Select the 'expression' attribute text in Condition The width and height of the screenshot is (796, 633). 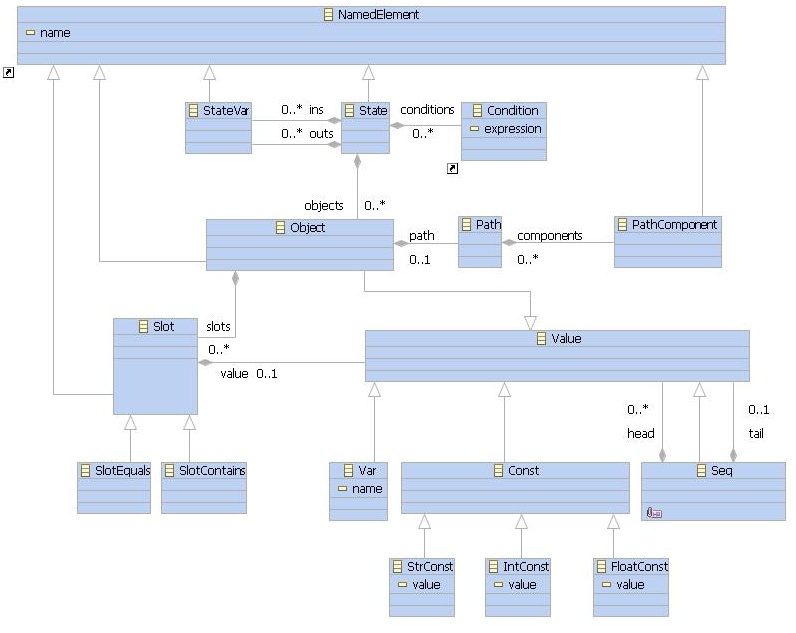[513, 129]
